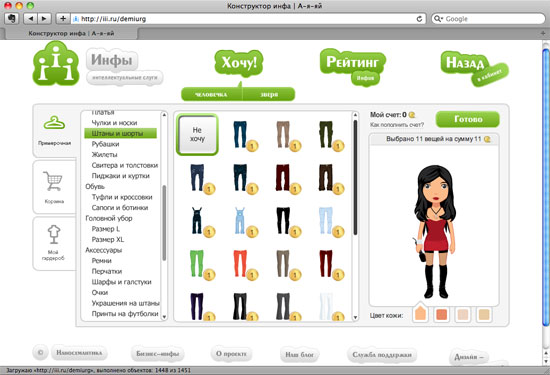550x375 pixels.
Task: Open the Жилеты category
Action: pyautogui.click(x=104, y=154)
